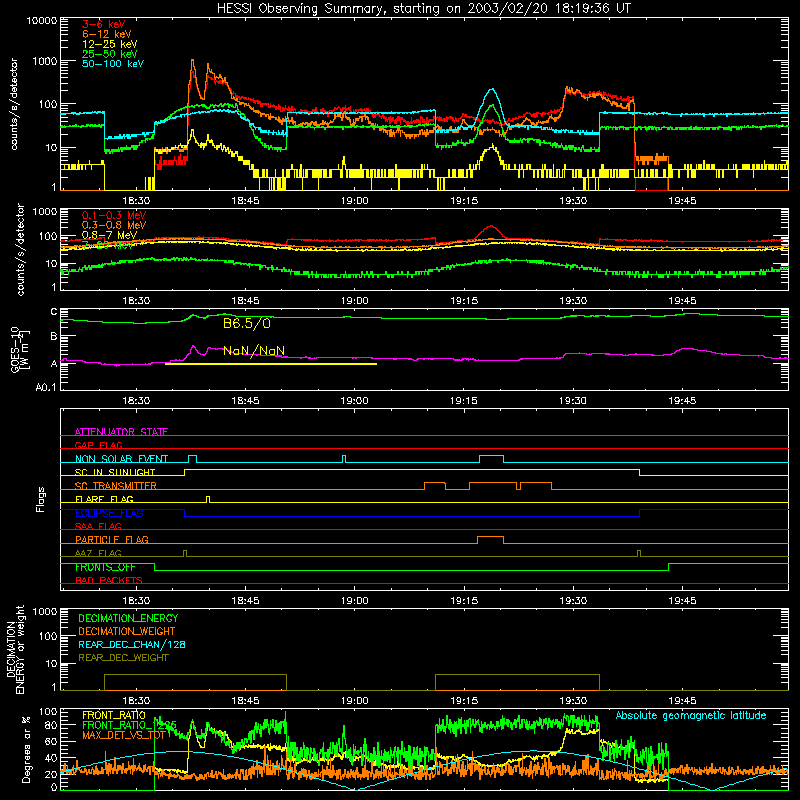Viewport: 800px width, 800px height.
Task: Click the 0.8-7 MeV legend label
Action: click(109, 235)
